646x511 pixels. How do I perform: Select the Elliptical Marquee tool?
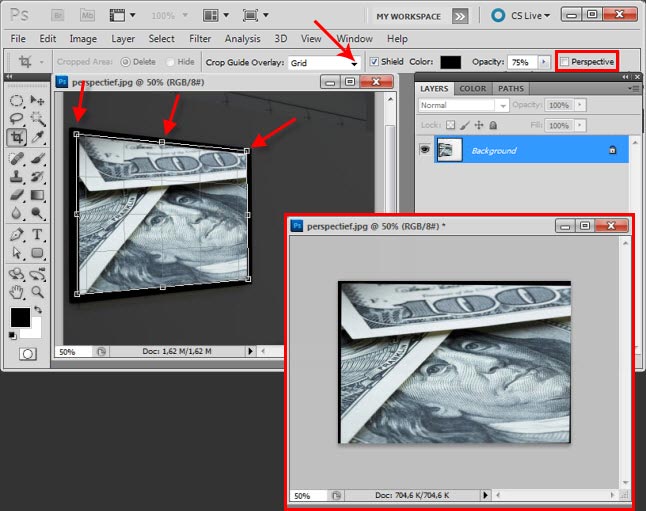tap(16, 100)
